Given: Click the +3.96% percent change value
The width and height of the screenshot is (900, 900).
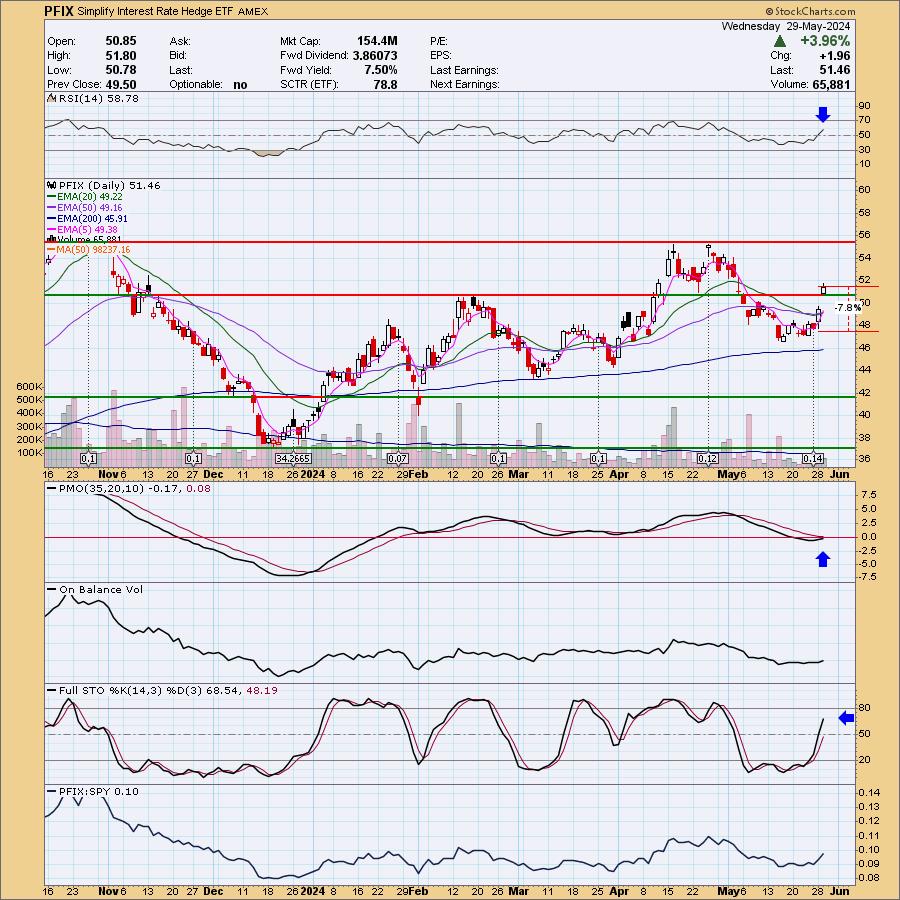Looking at the screenshot, I should coord(825,41).
